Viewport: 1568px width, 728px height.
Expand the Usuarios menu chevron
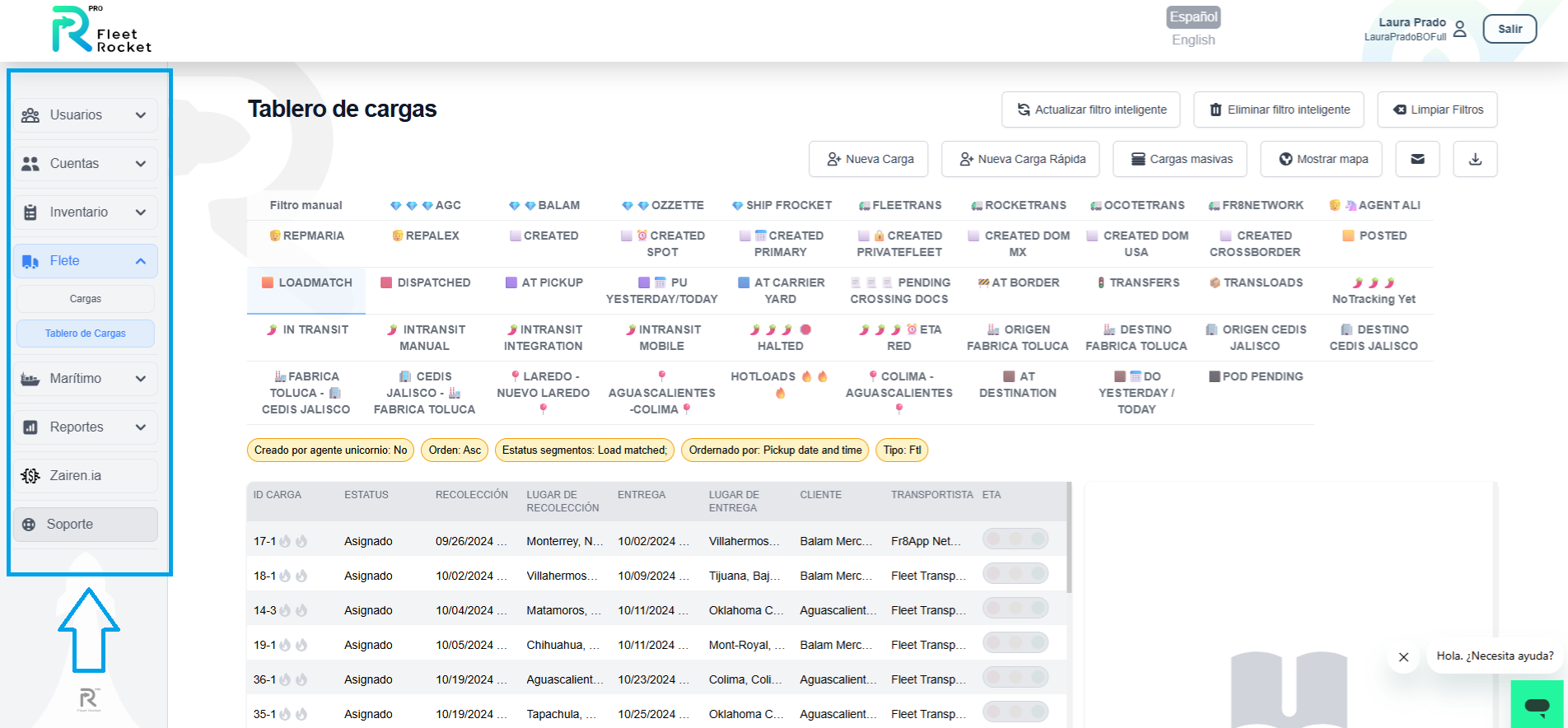pos(141,115)
